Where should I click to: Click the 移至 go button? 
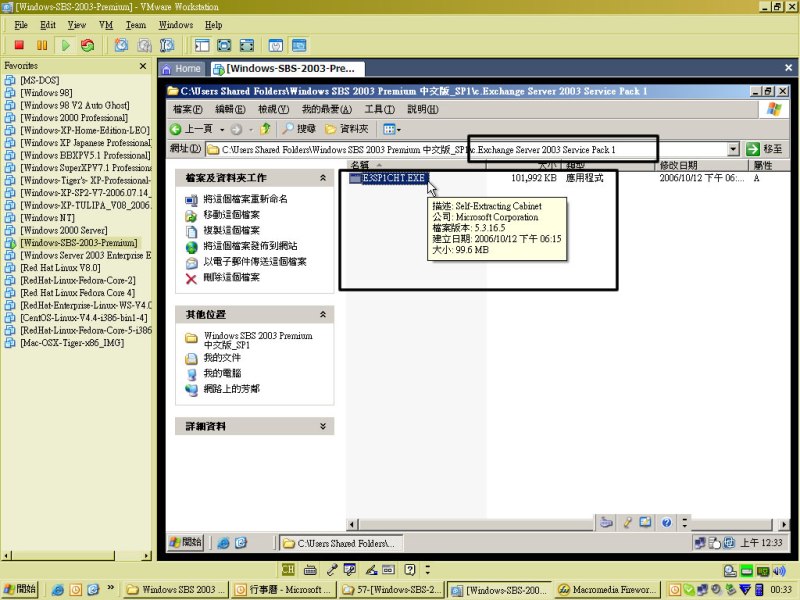[x=764, y=149]
